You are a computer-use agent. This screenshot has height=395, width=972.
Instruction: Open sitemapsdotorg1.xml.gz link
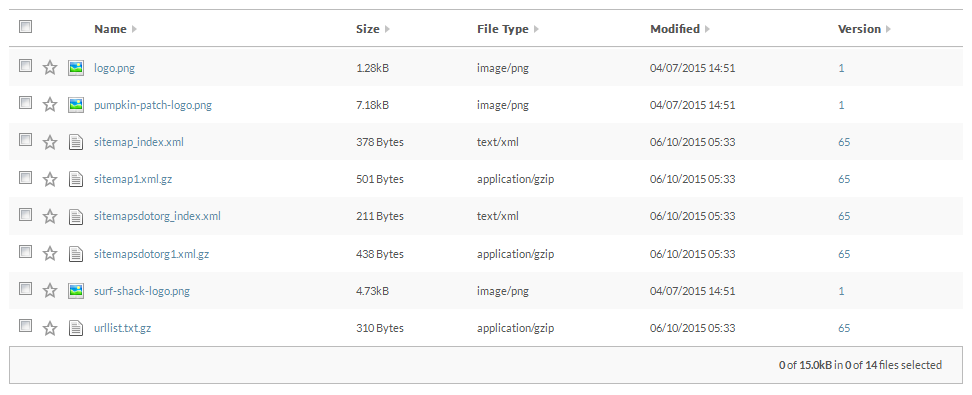(151, 254)
